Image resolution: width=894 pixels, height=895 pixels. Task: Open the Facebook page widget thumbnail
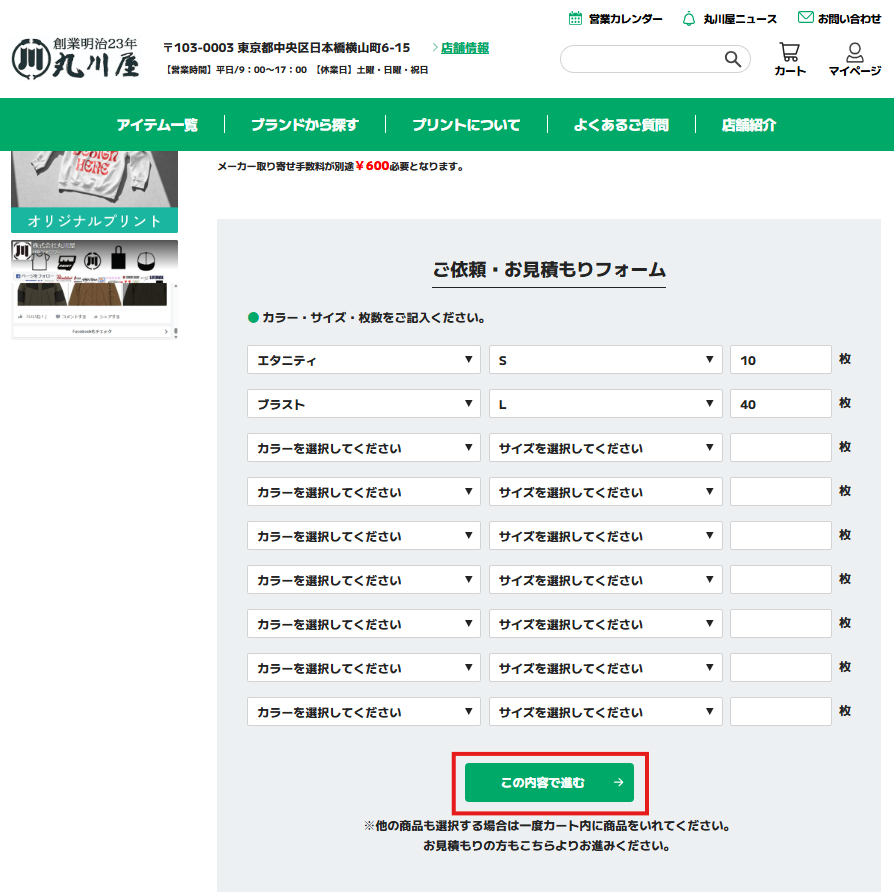[95, 289]
